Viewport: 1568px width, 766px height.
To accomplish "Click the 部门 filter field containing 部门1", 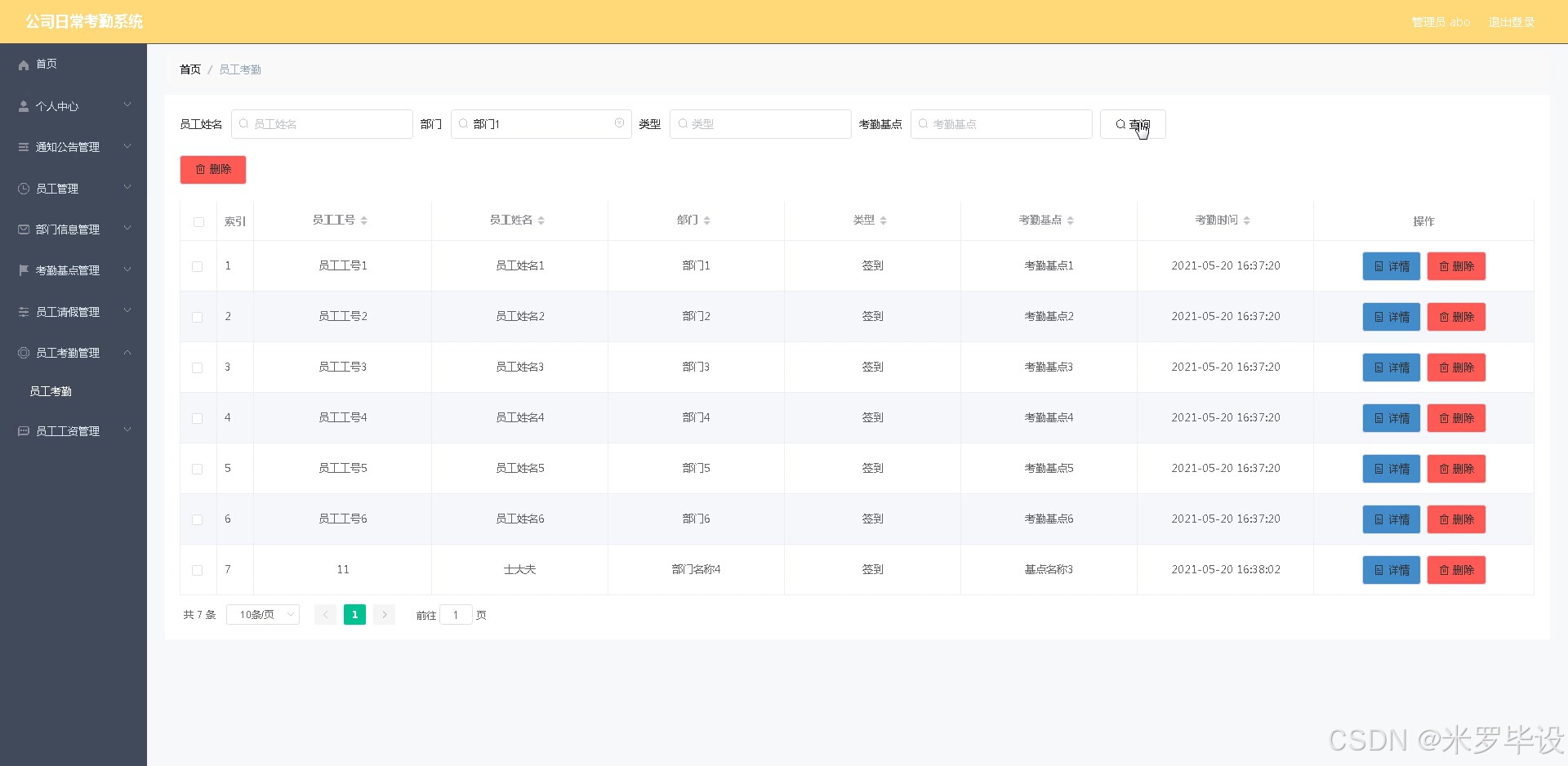I will click(541, 124).
